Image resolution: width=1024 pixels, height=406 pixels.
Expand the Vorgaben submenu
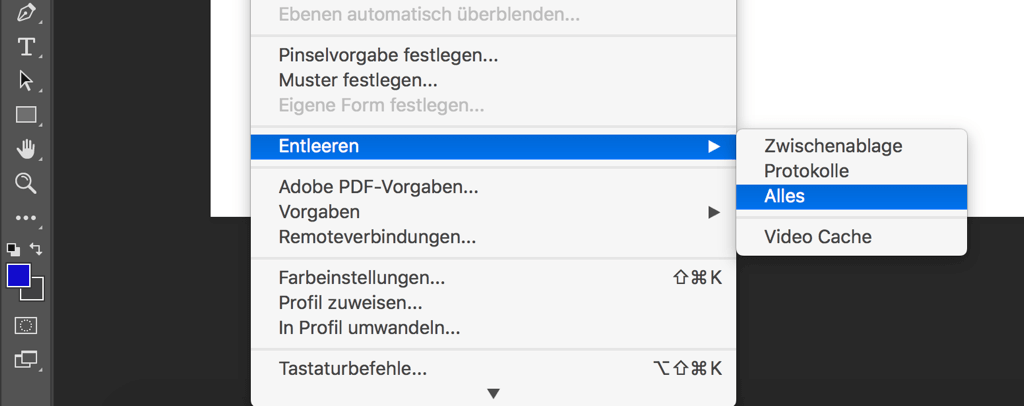[x=493, y=212]
